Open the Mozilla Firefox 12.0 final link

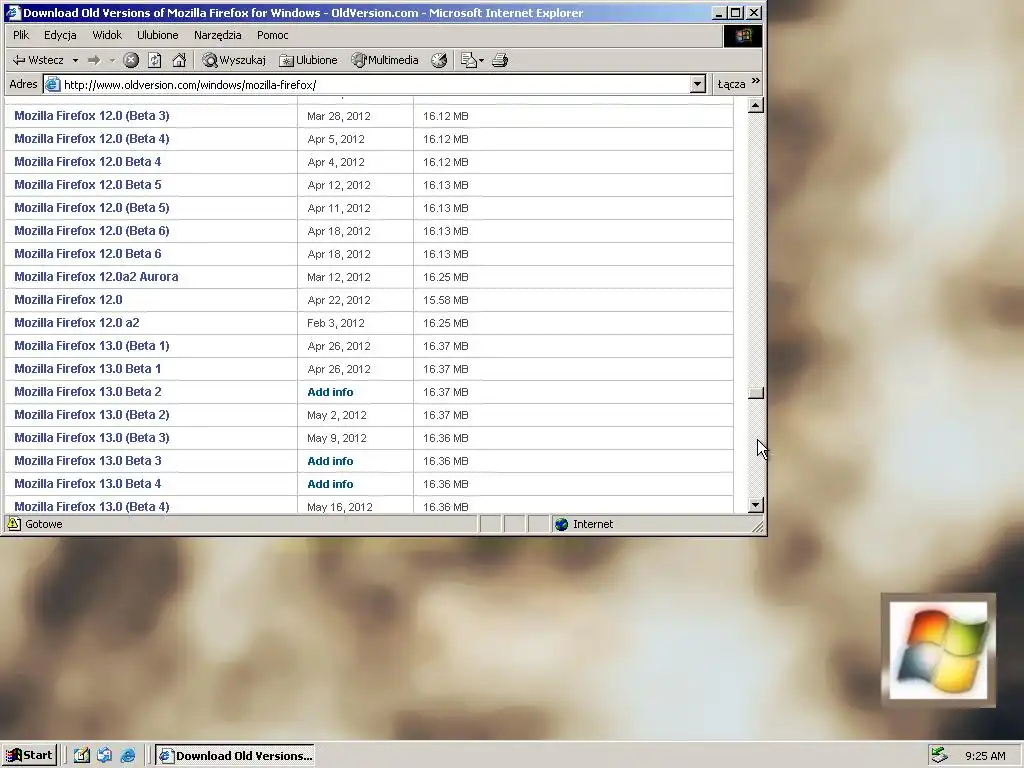(68, 300)
